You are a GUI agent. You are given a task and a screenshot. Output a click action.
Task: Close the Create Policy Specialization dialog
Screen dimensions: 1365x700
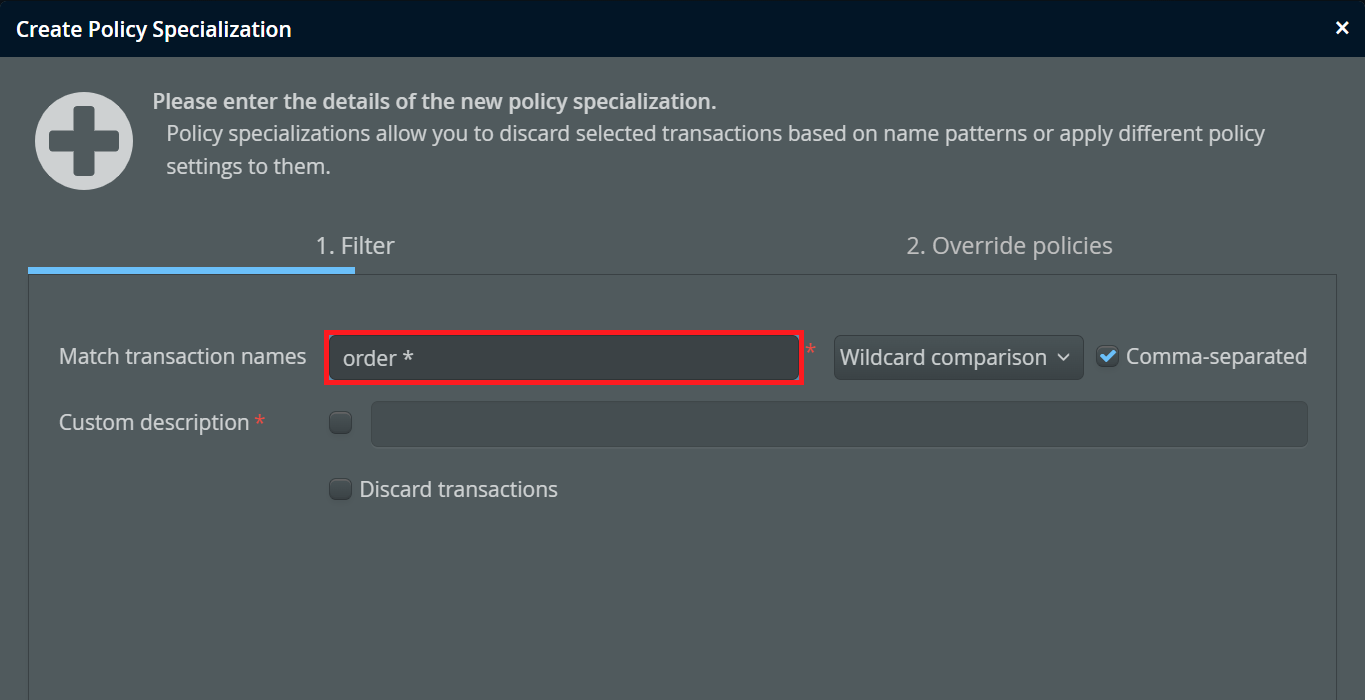(1342, 28)
